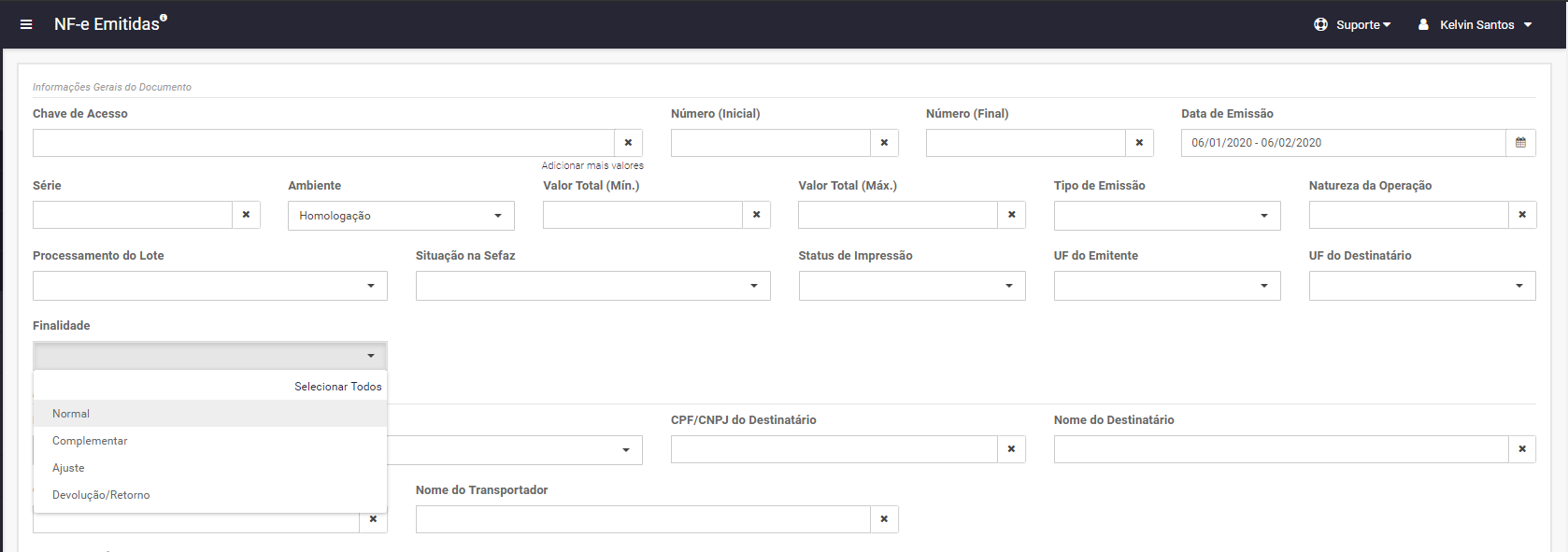The image size is (1568, 552).
Task: Clear the Número (Inicial) field
Action: [884, 143]
